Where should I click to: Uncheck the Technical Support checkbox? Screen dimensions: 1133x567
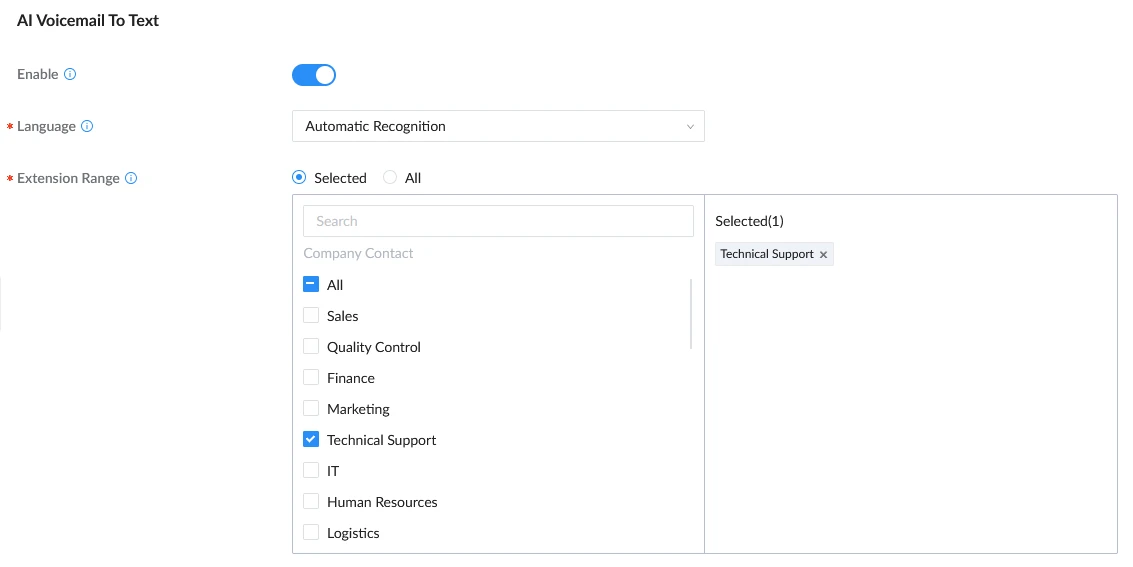point(311,439)
